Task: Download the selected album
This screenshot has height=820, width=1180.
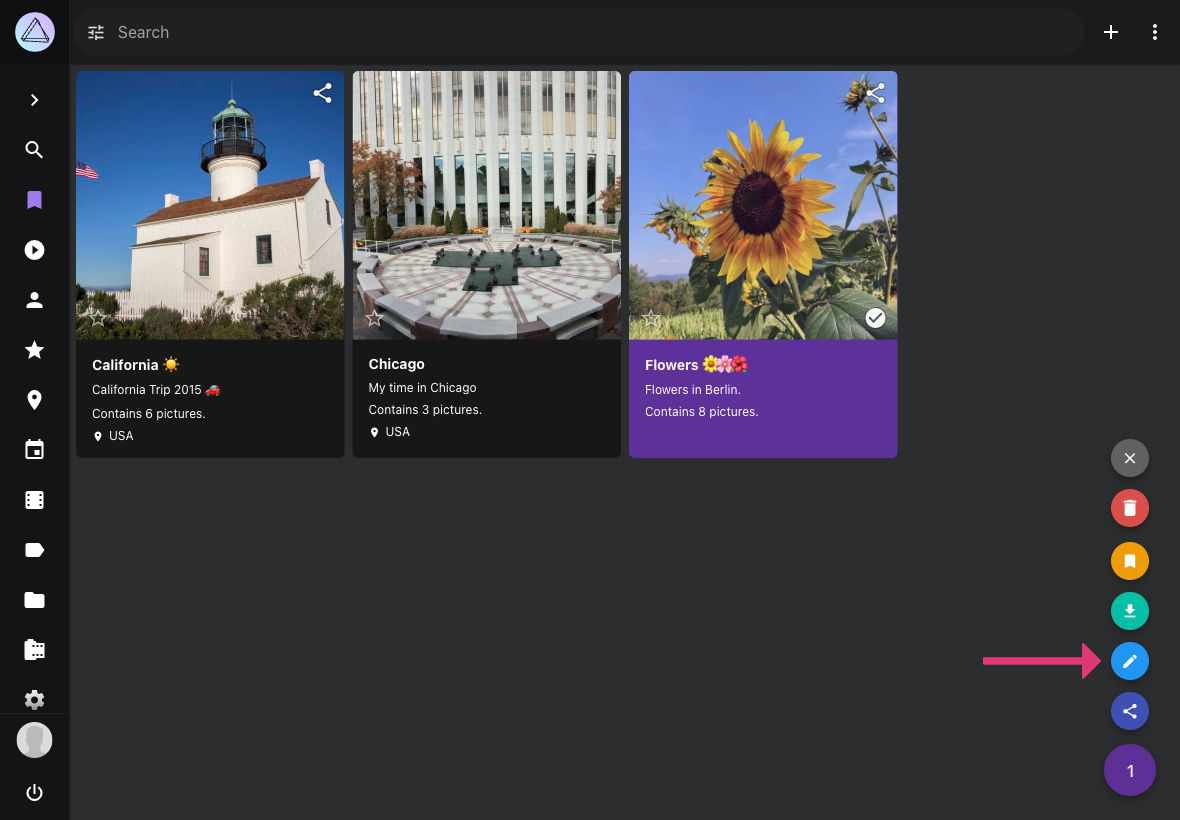Action: (1129, 610)
